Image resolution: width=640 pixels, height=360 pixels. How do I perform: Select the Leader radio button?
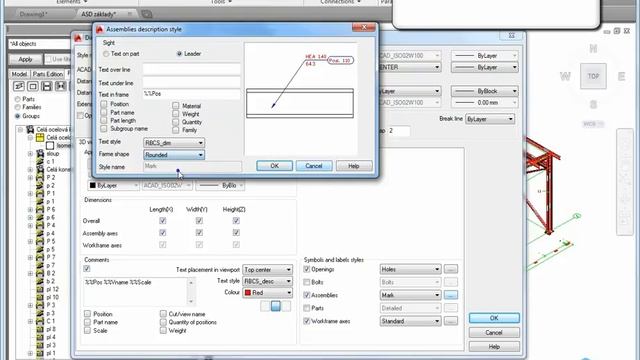[x=179, y=54]
